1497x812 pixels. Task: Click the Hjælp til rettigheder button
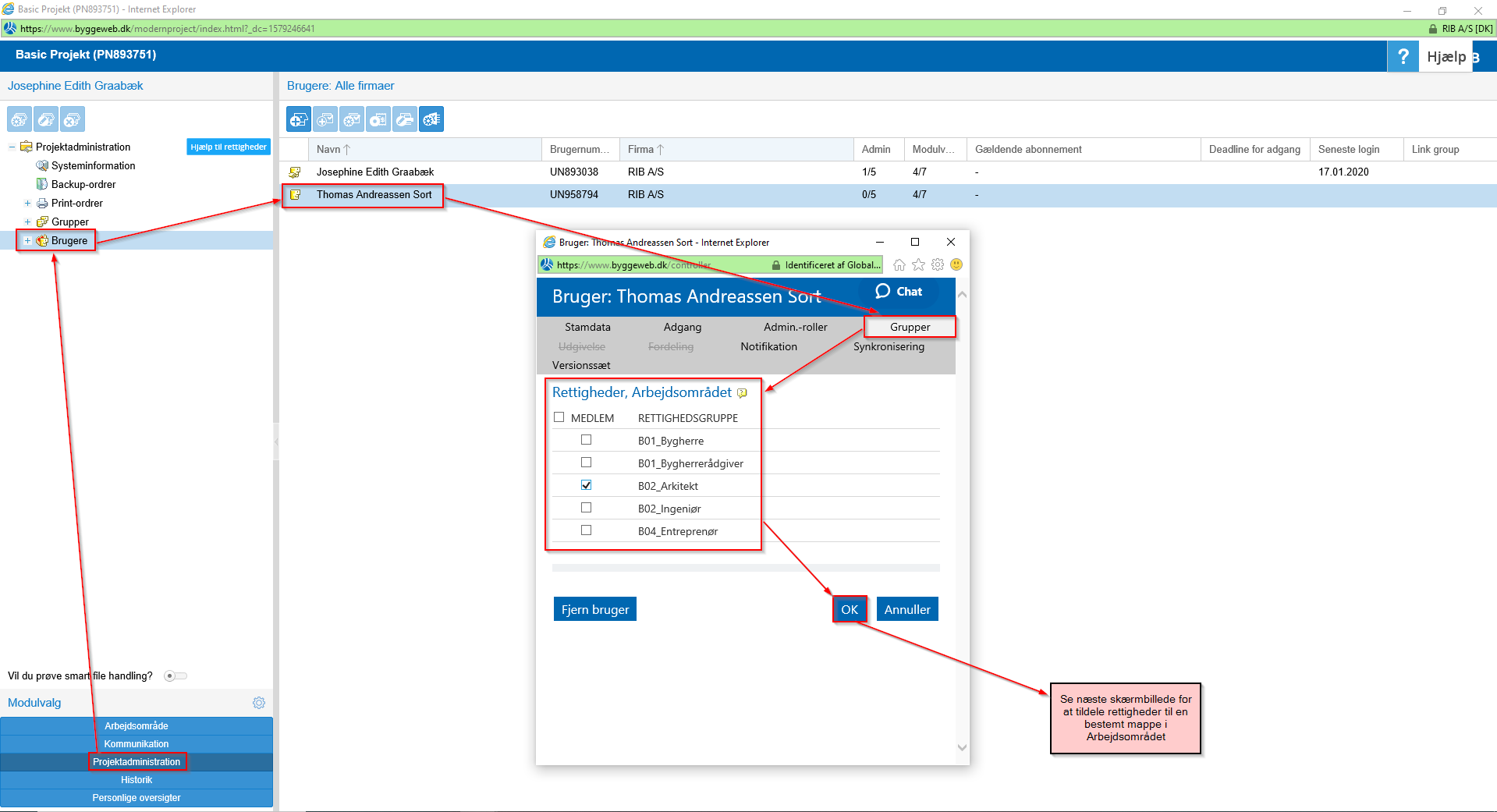coord(229,147)
